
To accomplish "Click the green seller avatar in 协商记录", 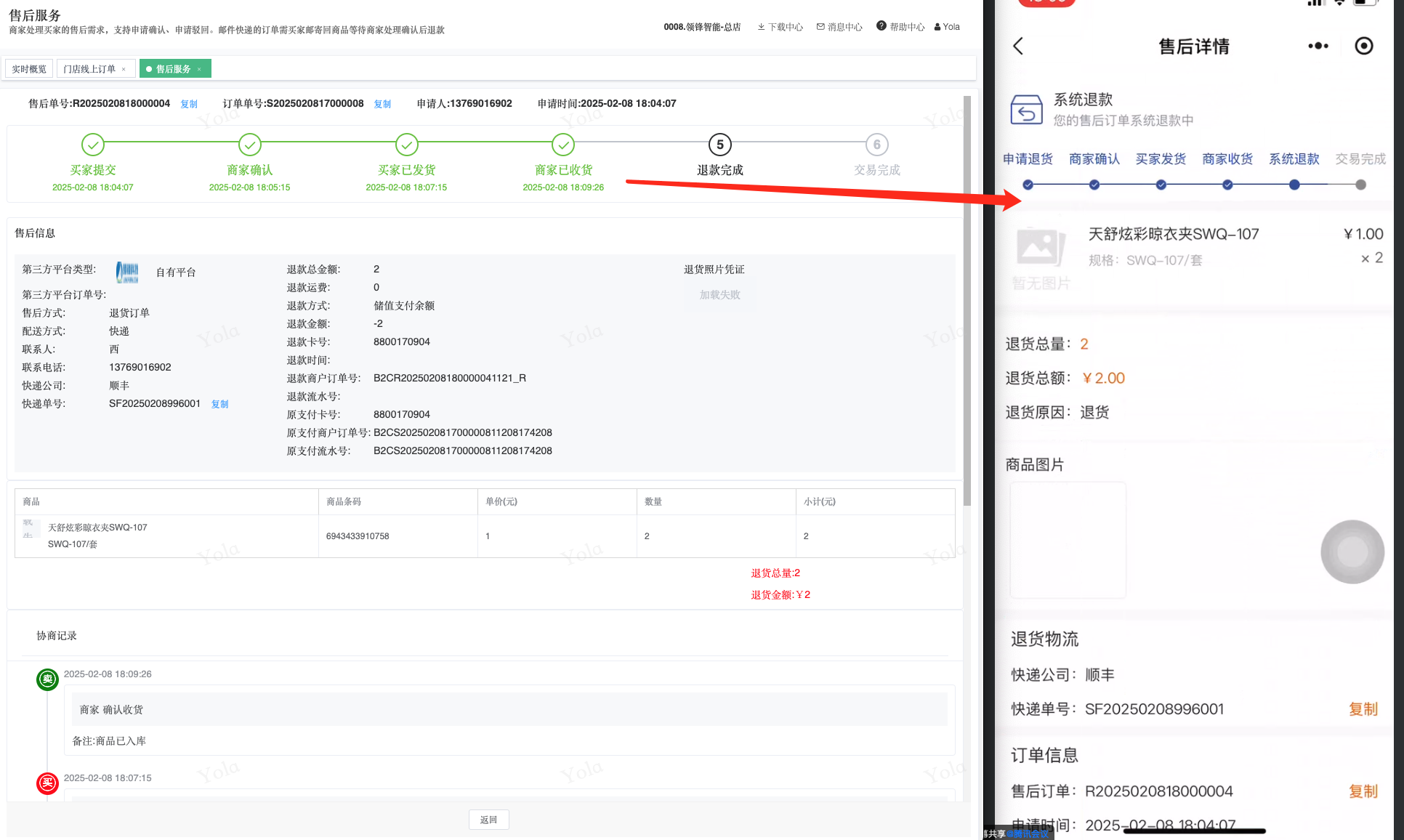I will 48,679.
